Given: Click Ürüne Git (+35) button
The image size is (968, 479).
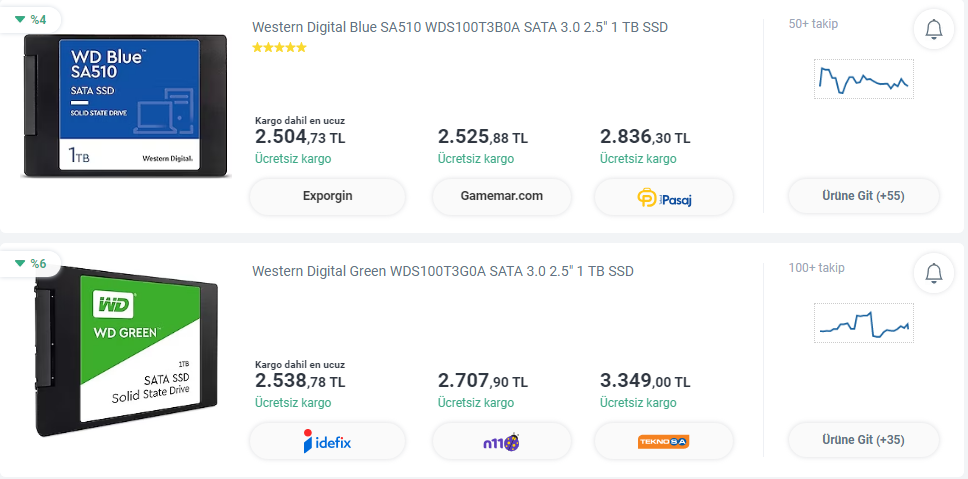Looking at the screenshot, I should click(x=864, y=440).
